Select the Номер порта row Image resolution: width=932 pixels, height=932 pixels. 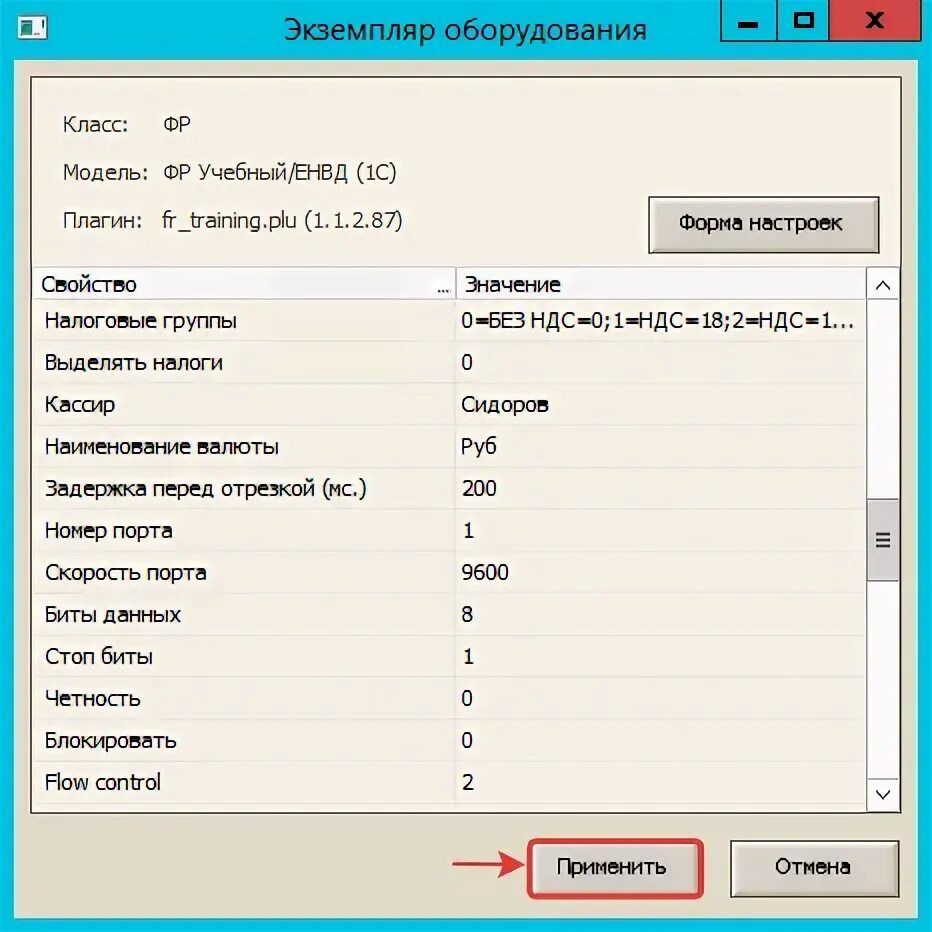449,530
